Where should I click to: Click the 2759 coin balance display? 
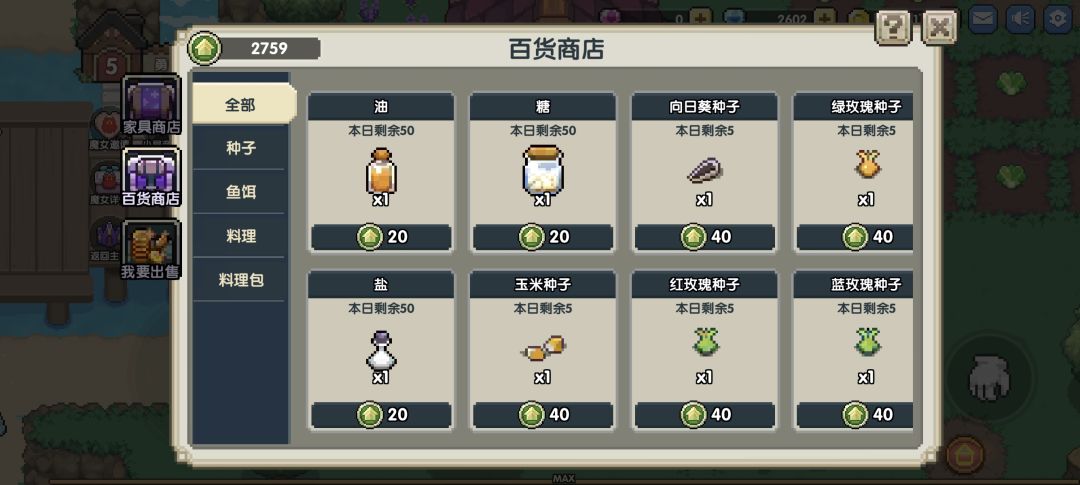pos(255,48)
